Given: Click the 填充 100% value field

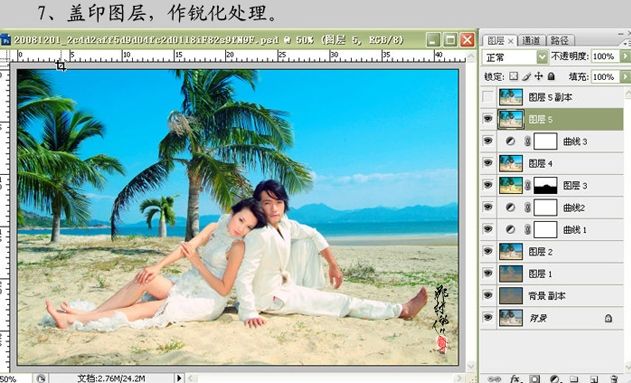Looking at the screenshot, I should pyautogui.click(x=605, y=76).
